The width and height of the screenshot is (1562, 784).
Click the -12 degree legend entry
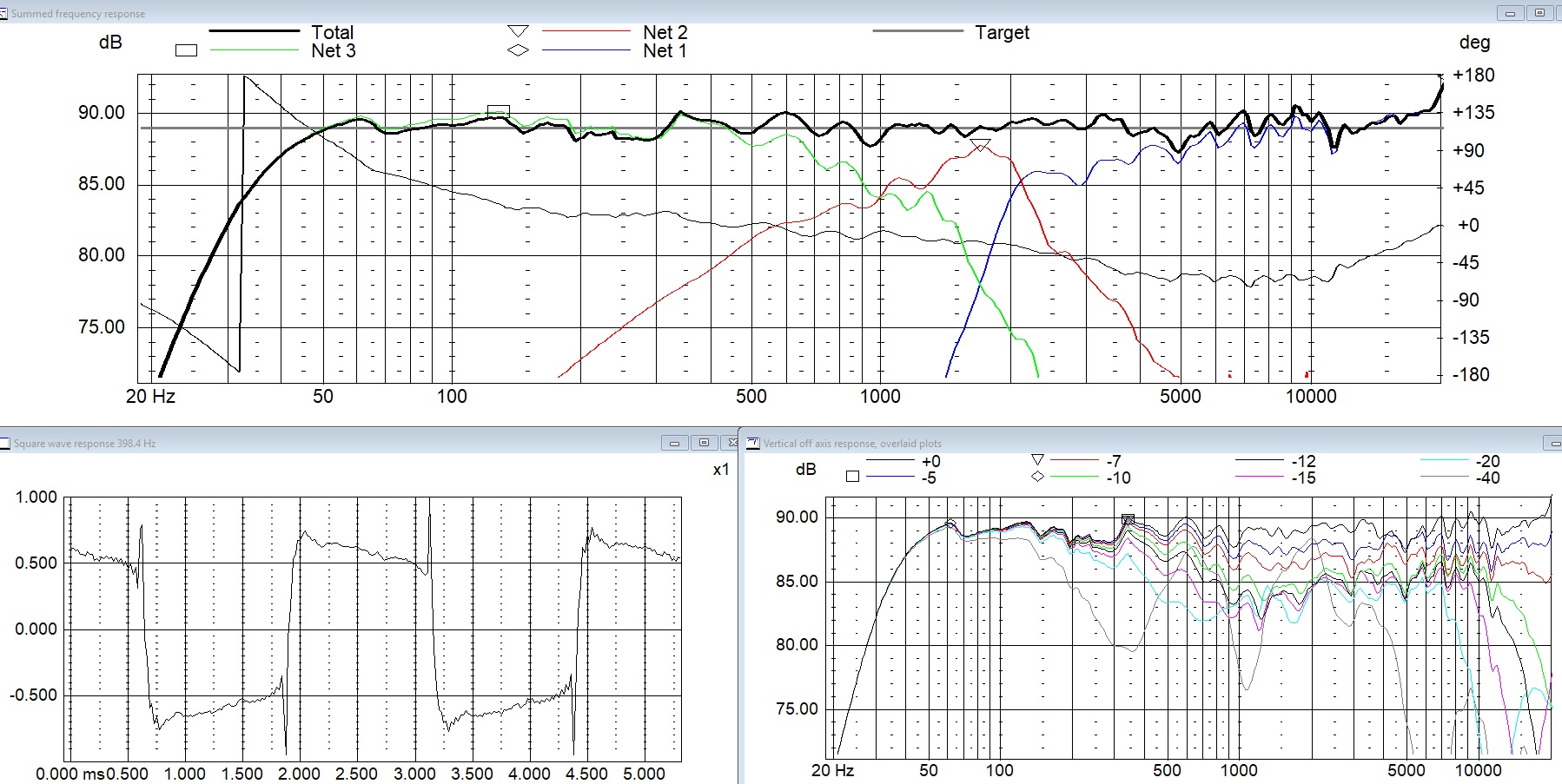(1304, 461)
